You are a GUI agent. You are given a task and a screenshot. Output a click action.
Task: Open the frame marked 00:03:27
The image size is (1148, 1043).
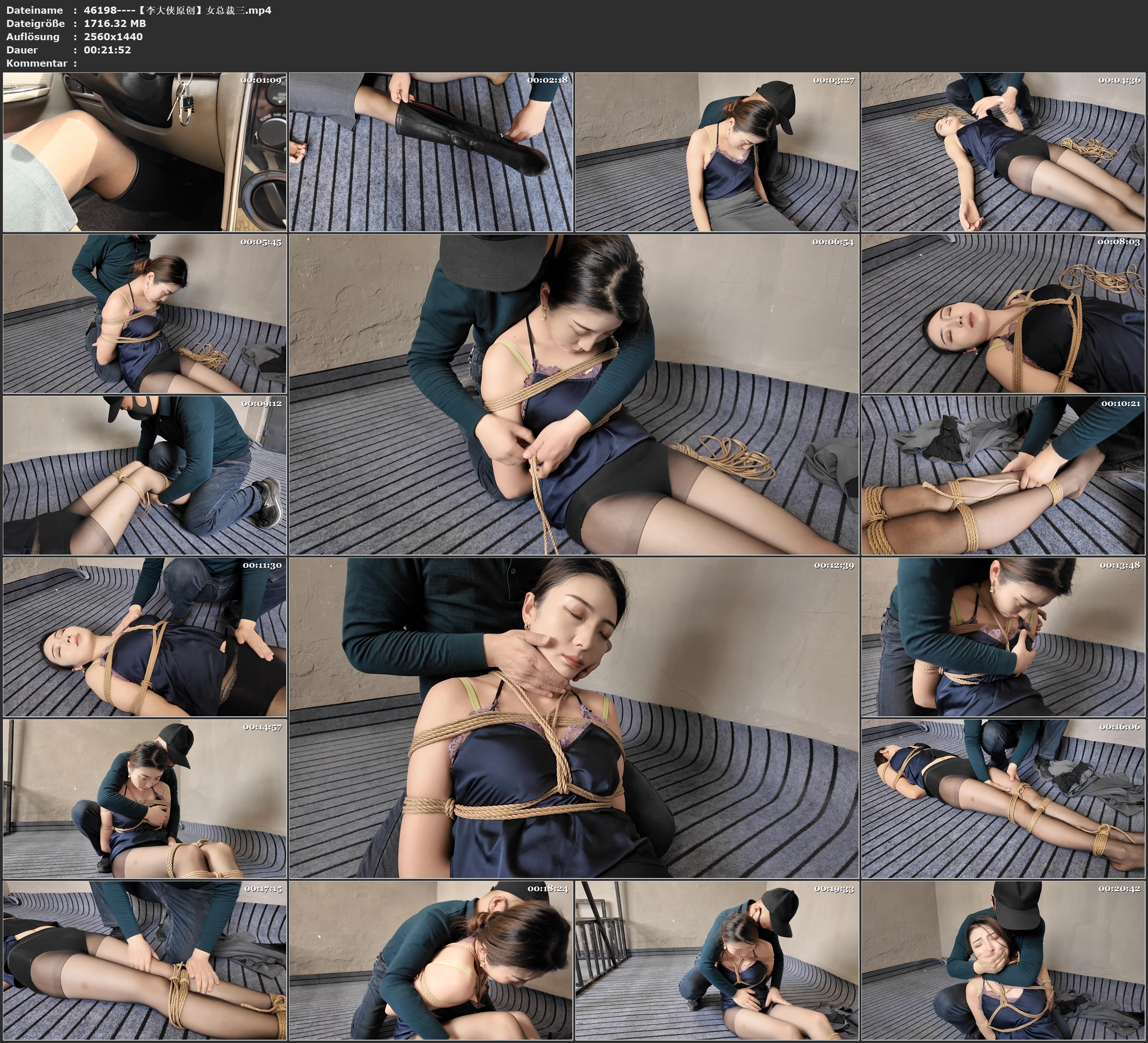pos(717,152)
